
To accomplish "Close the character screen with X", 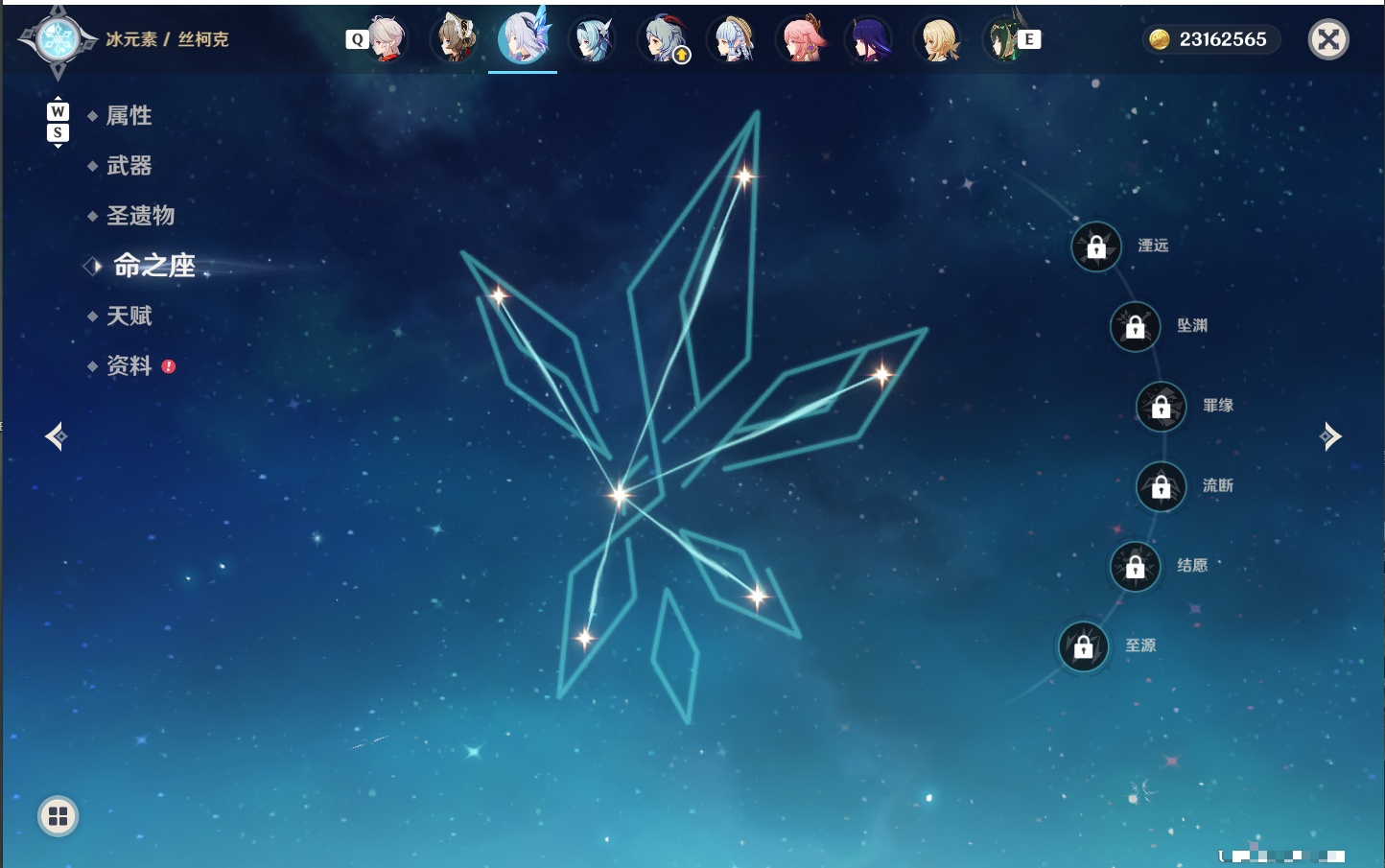I will tap(1328, 39).
